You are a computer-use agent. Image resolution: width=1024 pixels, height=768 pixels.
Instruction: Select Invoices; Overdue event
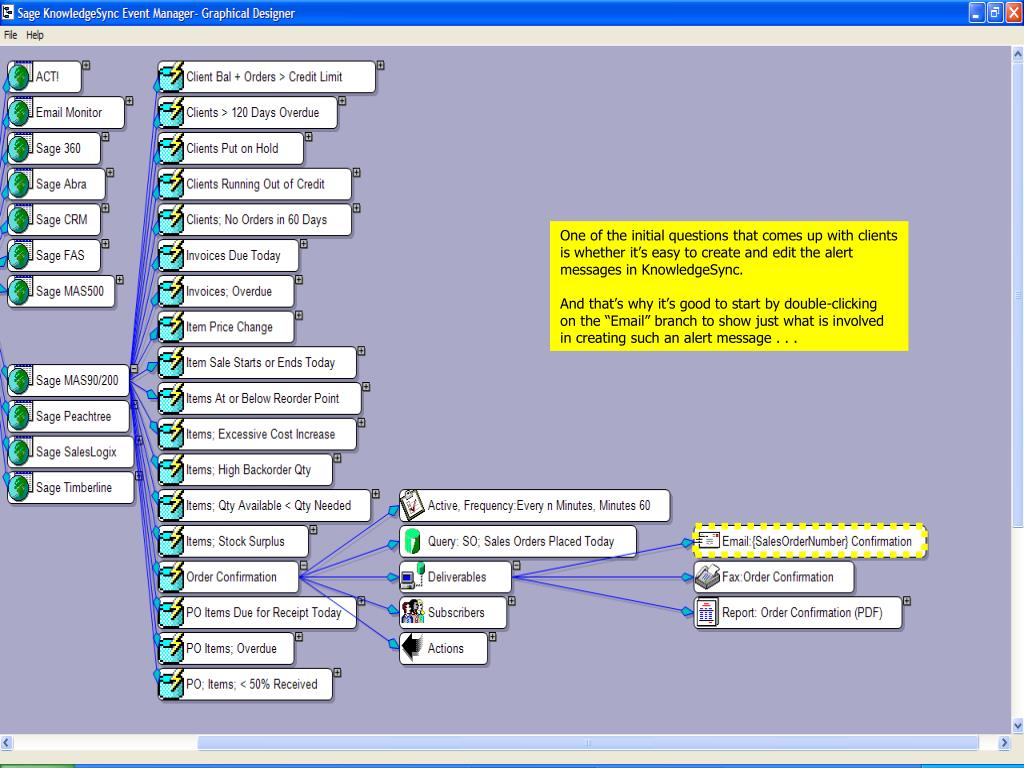pos(226,291)
